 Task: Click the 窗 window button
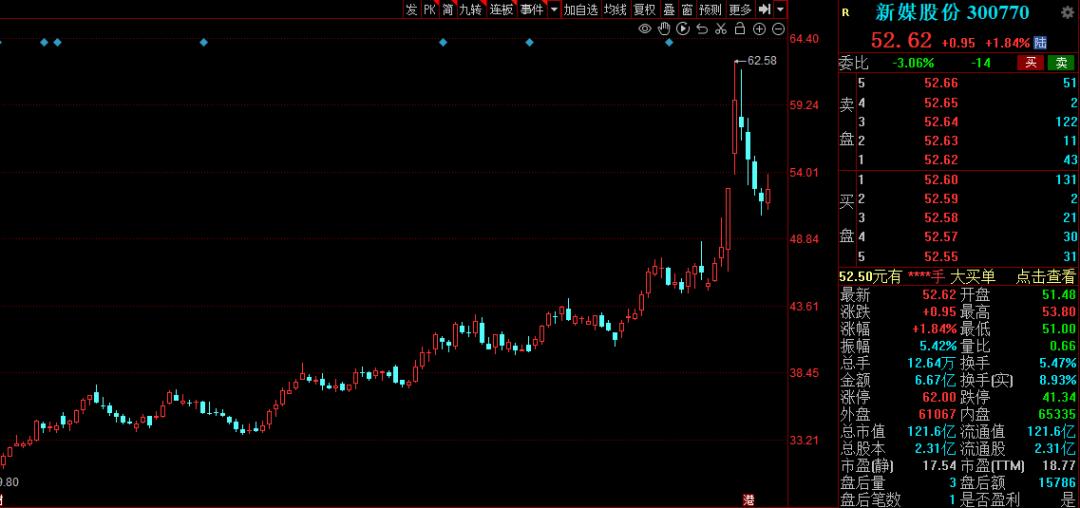tap(687, 9)
